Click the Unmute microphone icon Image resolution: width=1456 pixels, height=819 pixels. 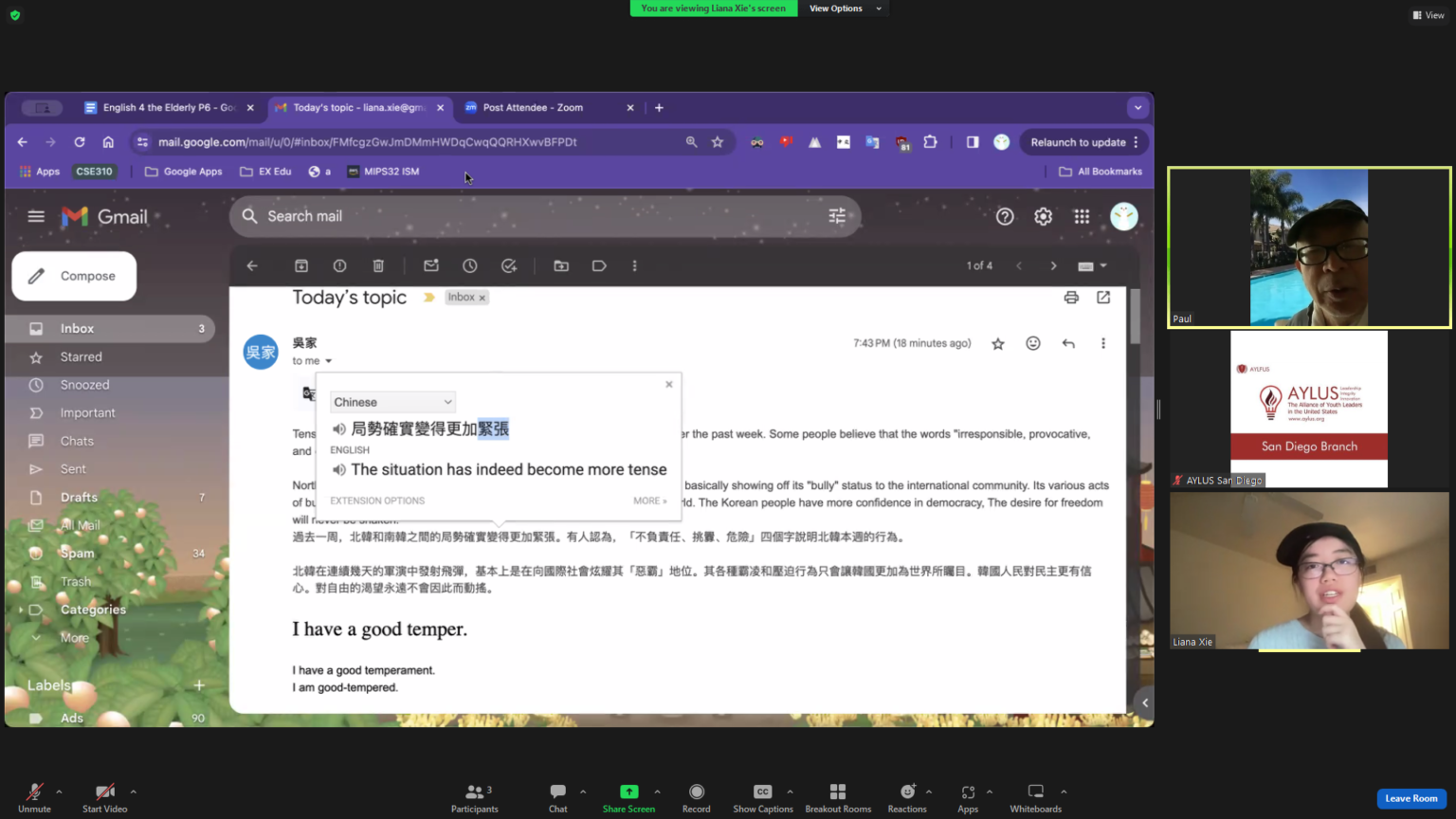click(x=34, y=792)
